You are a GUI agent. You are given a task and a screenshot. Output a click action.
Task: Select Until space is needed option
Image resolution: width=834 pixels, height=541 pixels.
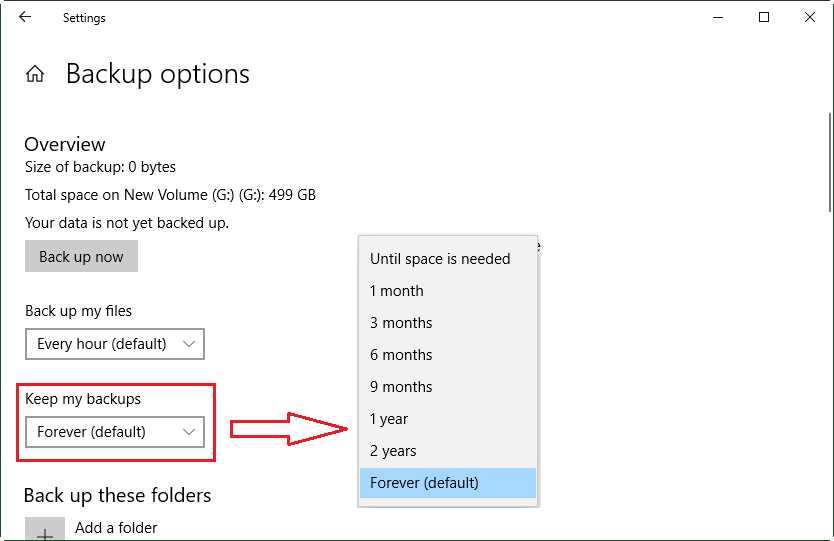click(x=440, y=259)
